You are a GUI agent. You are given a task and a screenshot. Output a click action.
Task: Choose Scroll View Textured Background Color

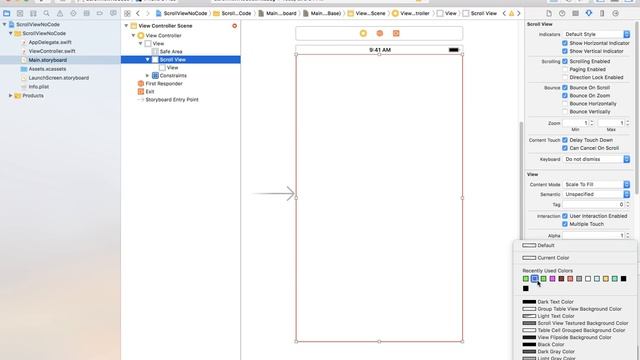(576, 323)
